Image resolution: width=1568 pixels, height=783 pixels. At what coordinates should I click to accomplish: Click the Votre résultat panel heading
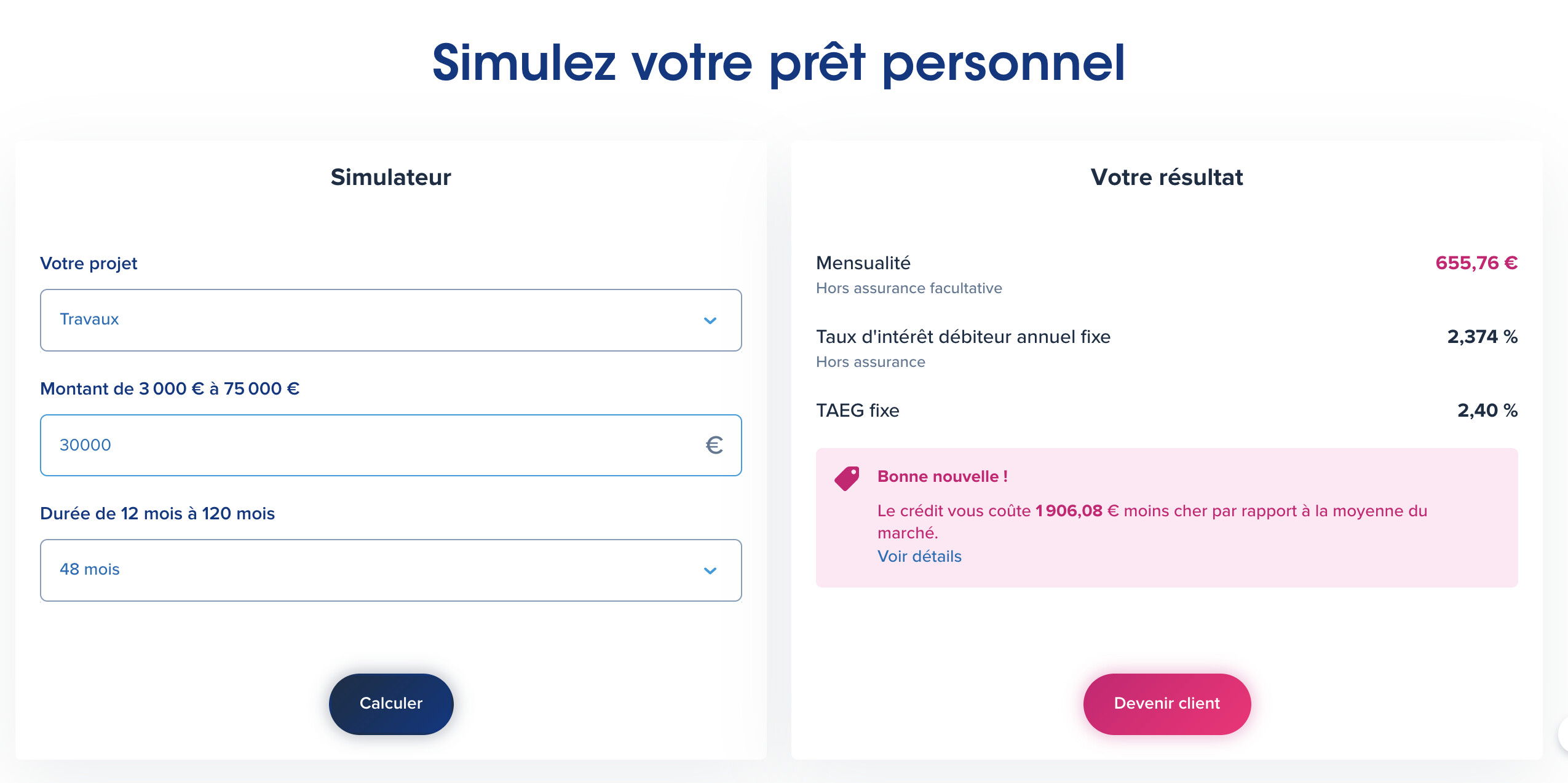(1166, 177)
